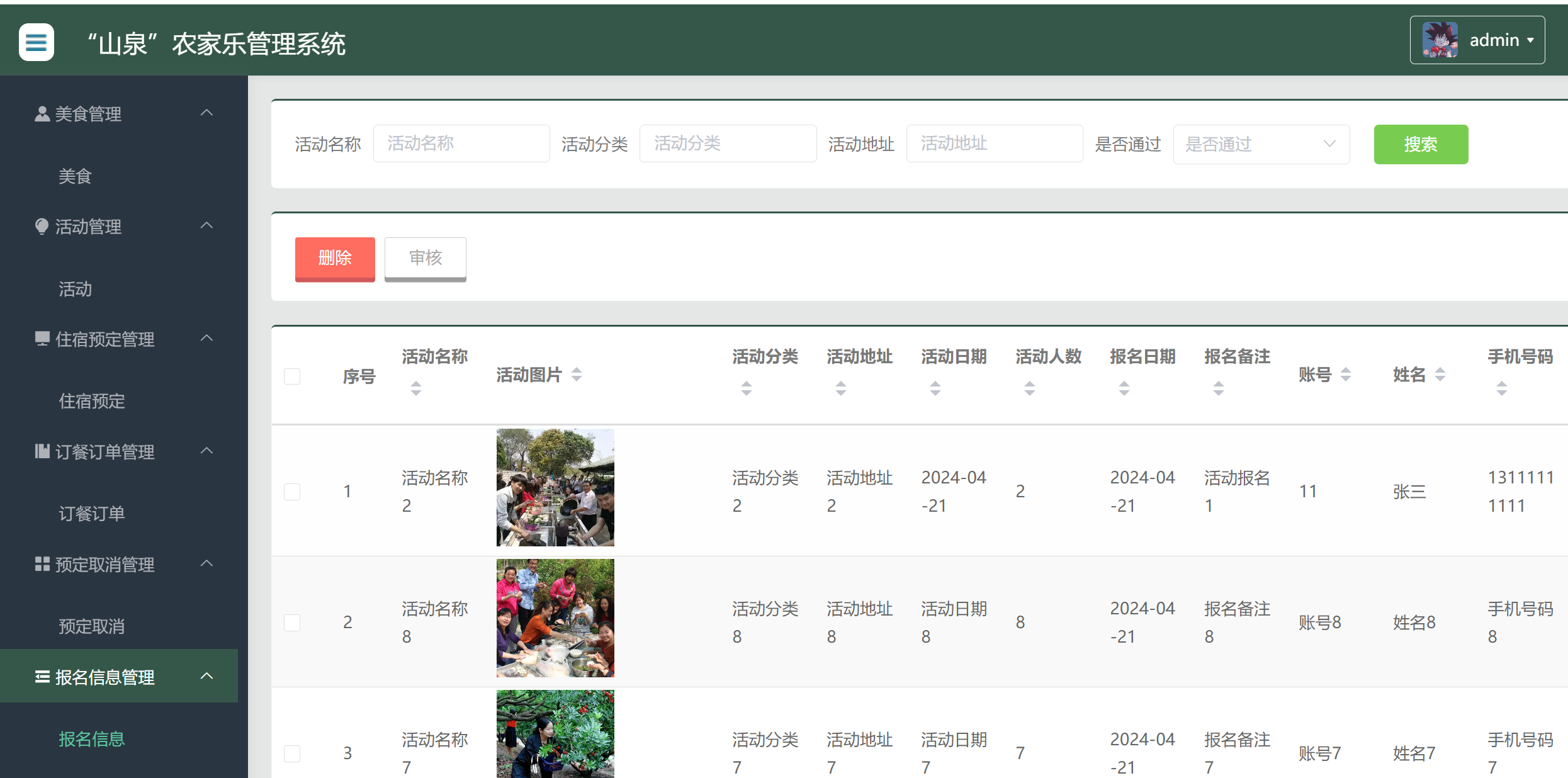Collapse the 美食管理 menu chevron
Screen dimensions: 1568x778
click(x=206, y=113)
